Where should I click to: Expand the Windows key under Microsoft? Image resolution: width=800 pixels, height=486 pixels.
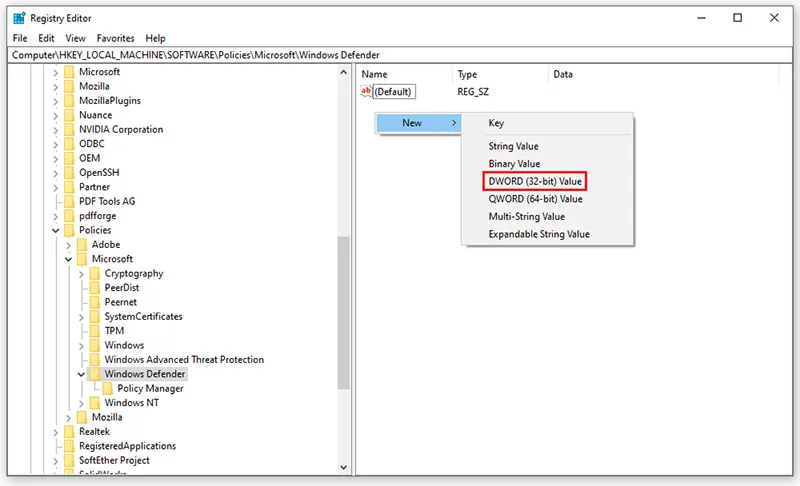click(81, 346)
